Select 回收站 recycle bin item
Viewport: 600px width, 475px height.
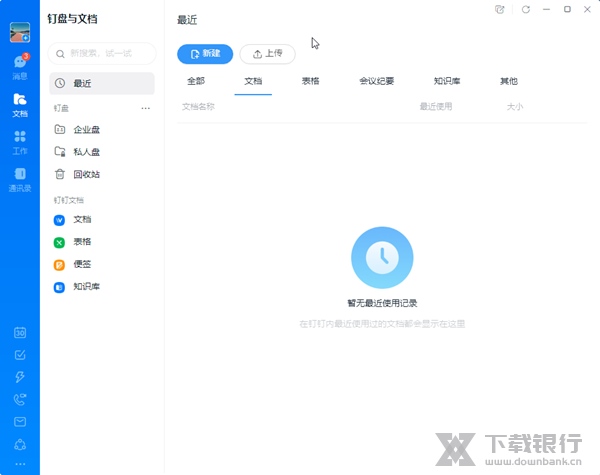click(87, 174)
